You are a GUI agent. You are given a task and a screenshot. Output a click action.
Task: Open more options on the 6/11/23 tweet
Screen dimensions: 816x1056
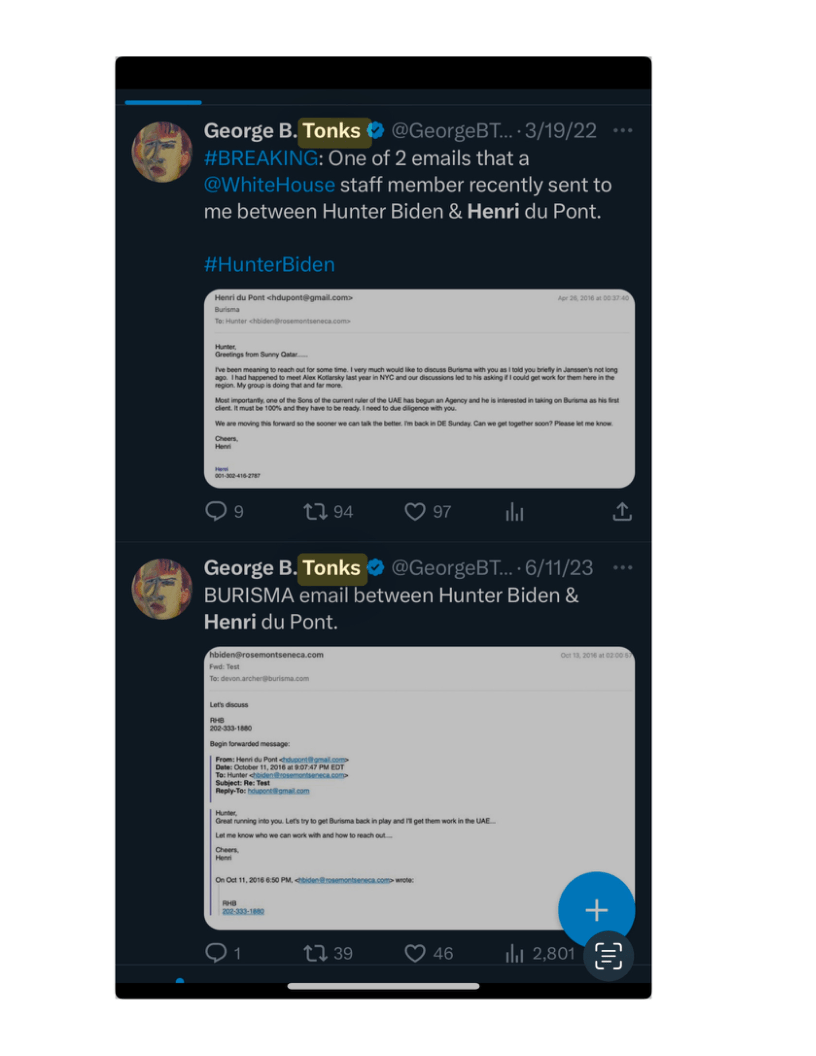coord(622,568)
